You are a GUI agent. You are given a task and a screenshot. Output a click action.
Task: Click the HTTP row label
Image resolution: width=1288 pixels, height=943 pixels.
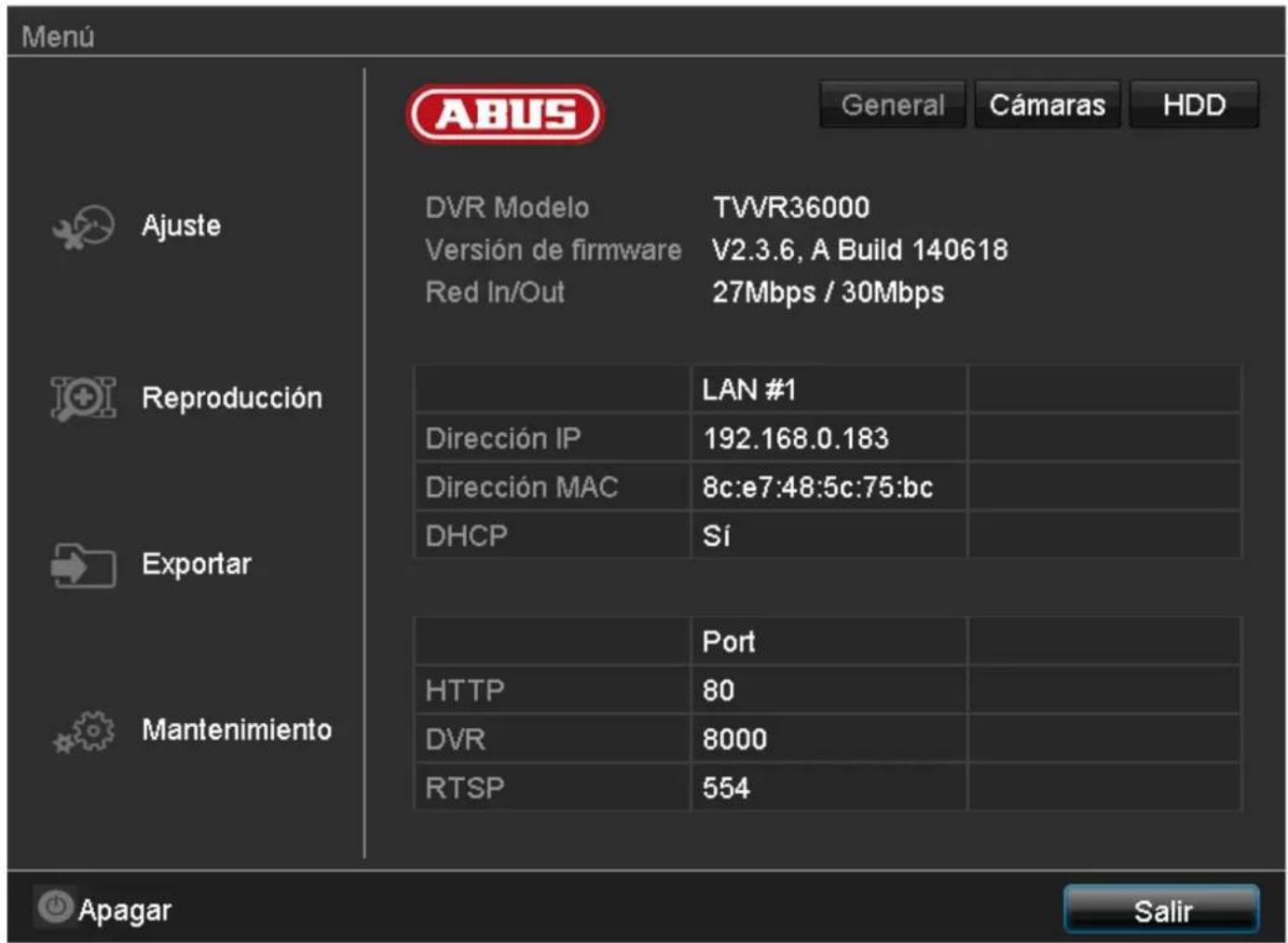click(x=464, y=690)
